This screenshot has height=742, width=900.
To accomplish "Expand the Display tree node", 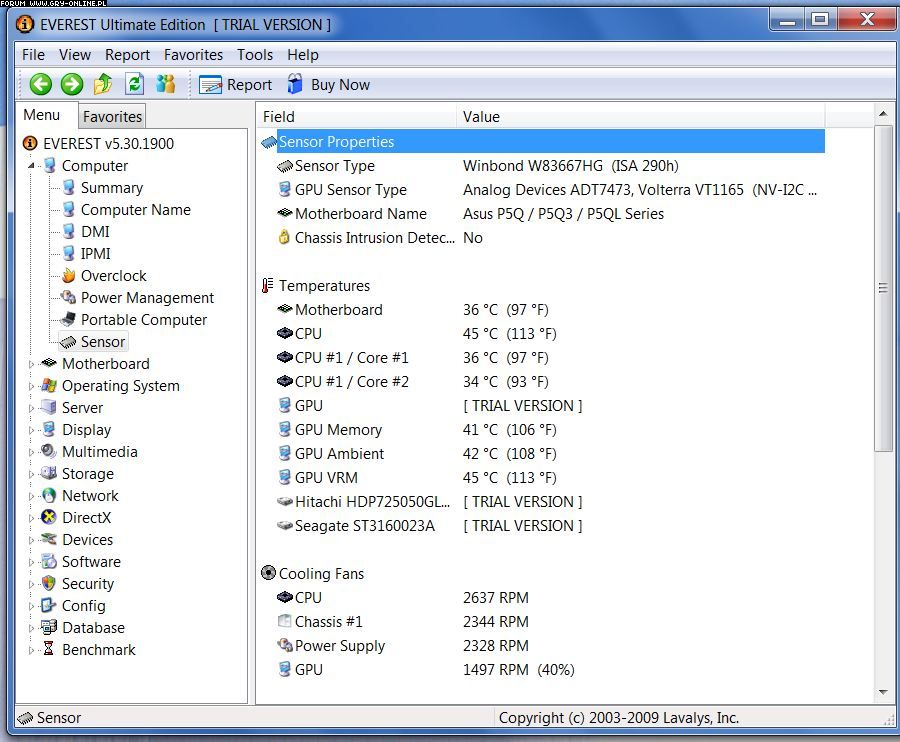I will pos(31,430).
